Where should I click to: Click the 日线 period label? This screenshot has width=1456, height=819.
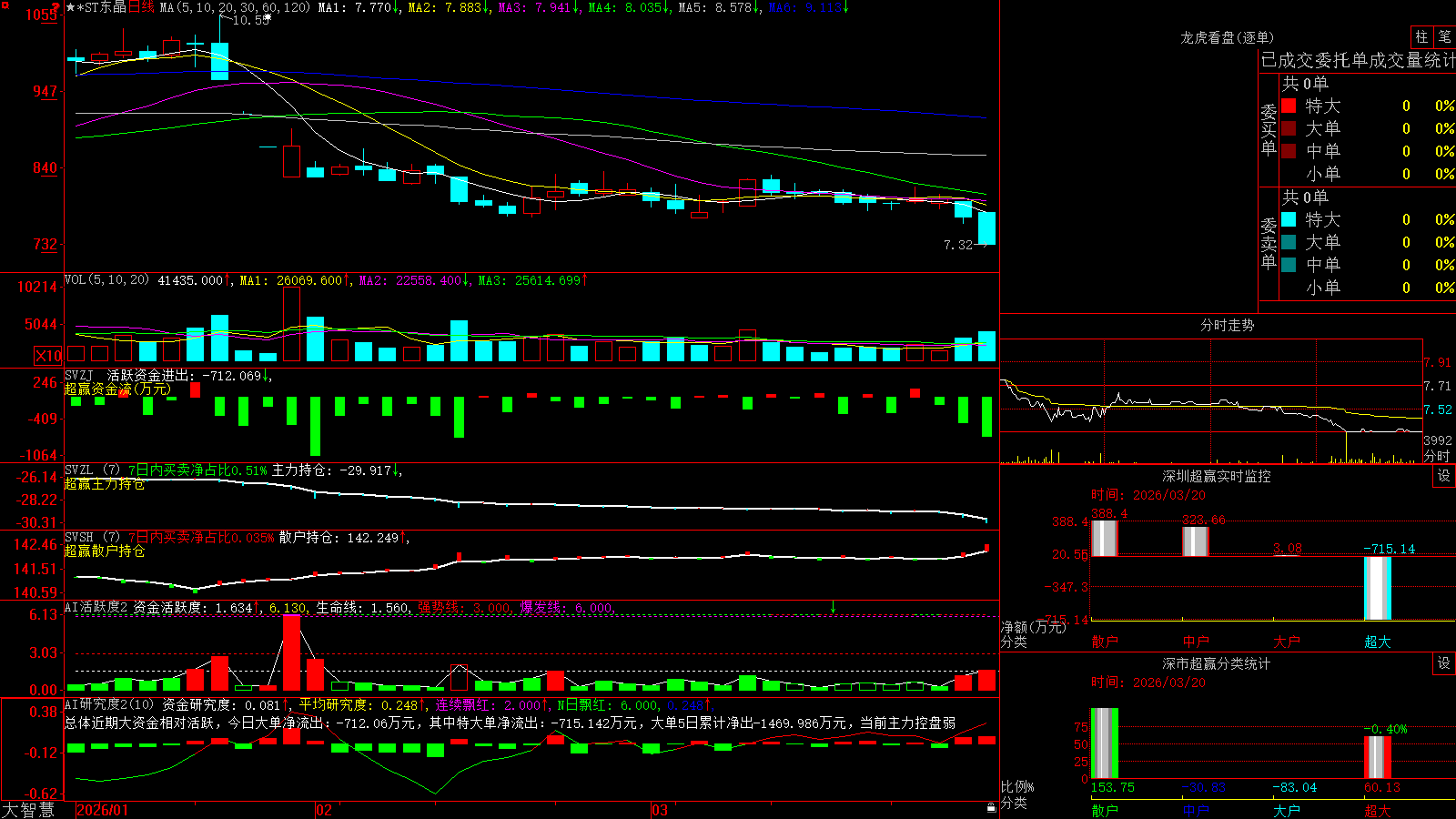(x=141, y=7)
